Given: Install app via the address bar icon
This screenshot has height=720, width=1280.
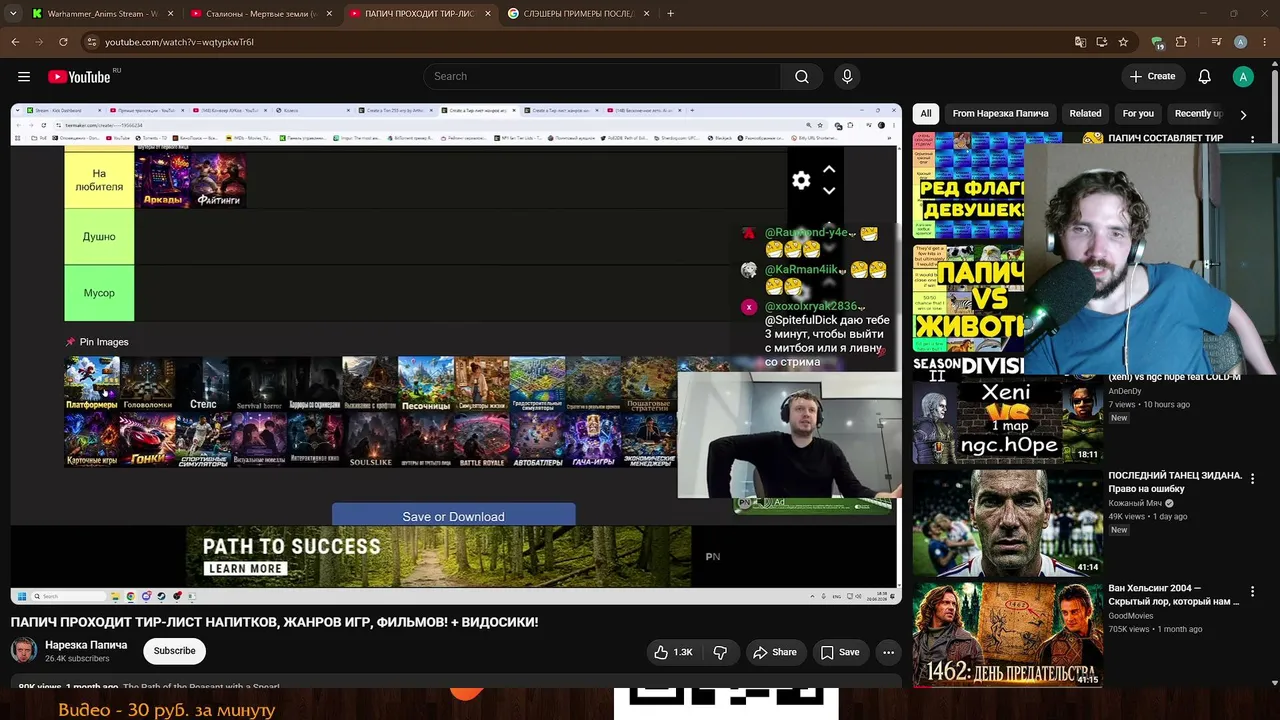Looking at the screenshot, I should click(1102, 42).
